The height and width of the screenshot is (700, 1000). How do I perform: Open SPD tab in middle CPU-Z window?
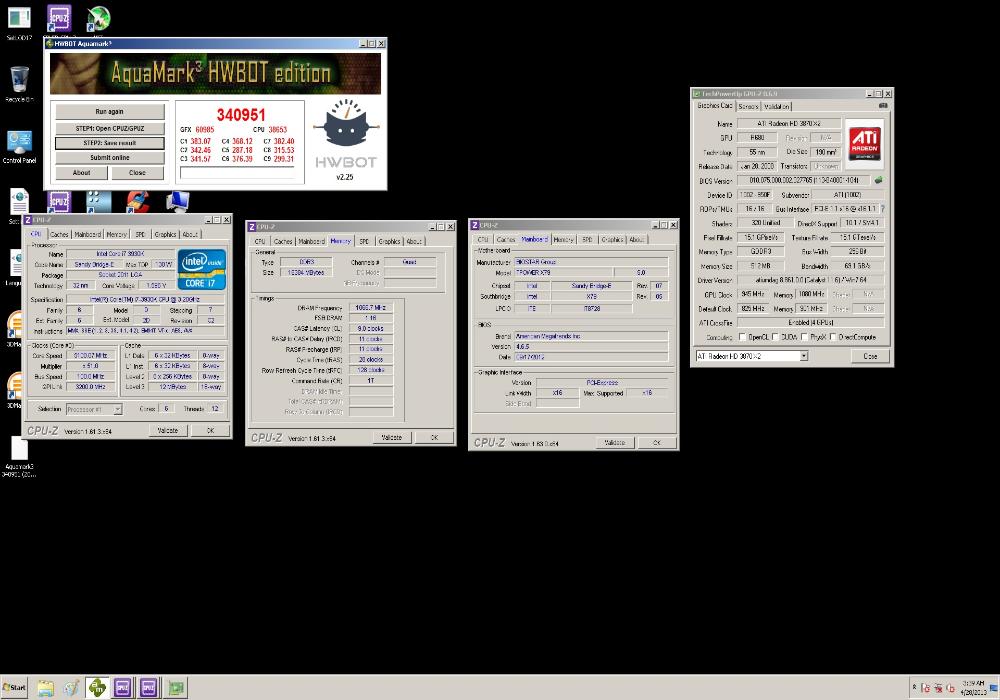tap(364, 242)
